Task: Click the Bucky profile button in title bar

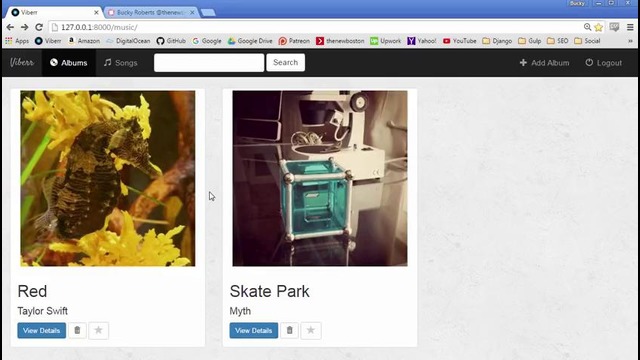Action: pyautogui.click(x=577, y=3)
